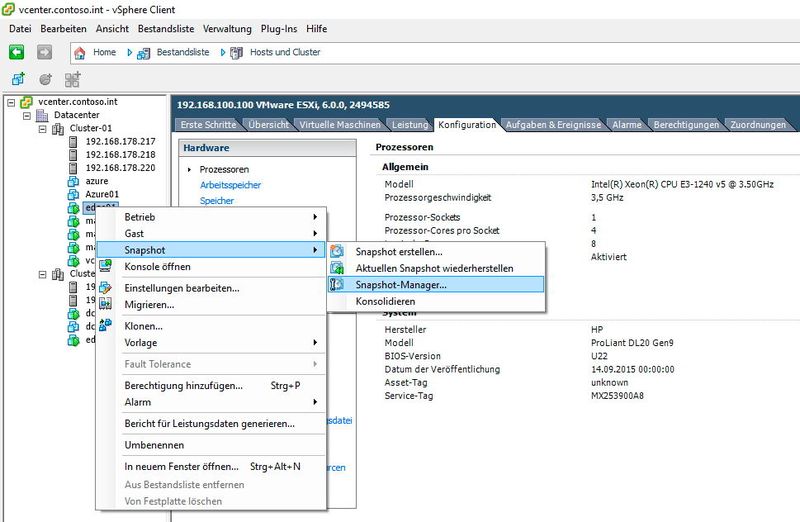Click the Migrieren icon in context menu
Image resolution: width=800 pixels, height=522 pixels.
105,304
